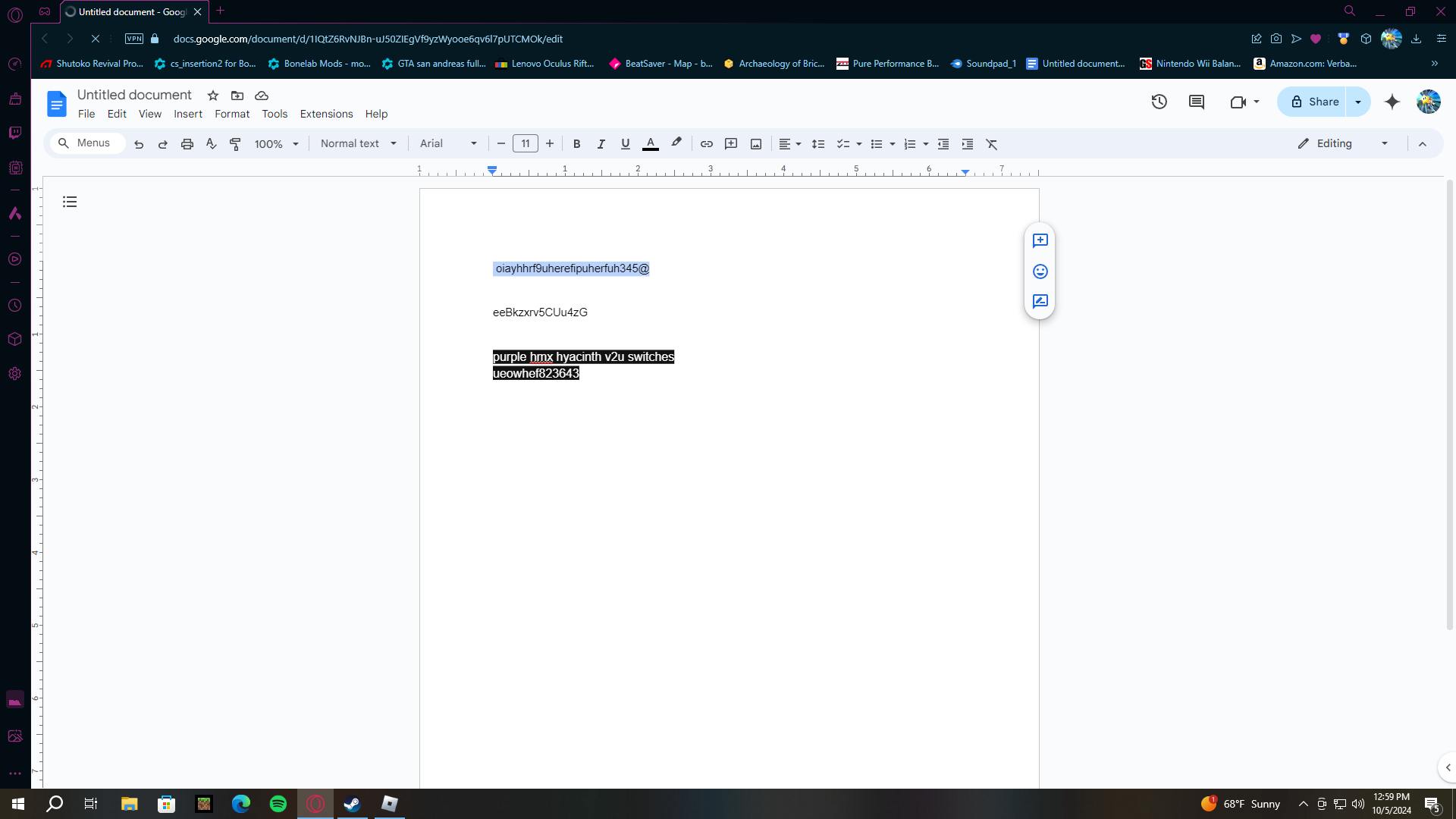Click the Print icon in toolbar
Viewport: 1456px width, 819px height.
pos(187,144)
